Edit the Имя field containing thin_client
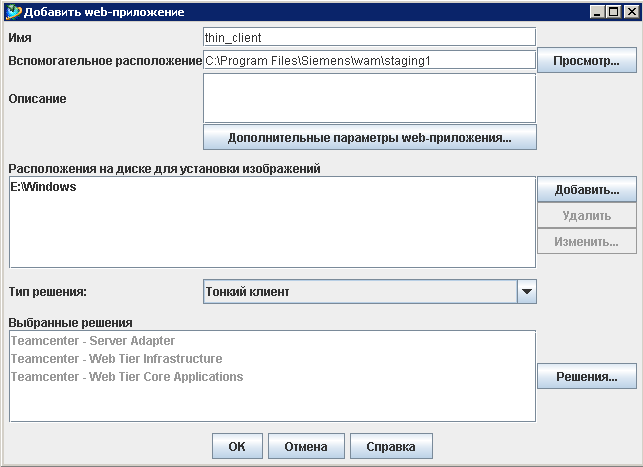643x467 pixels. click(369, 37)
